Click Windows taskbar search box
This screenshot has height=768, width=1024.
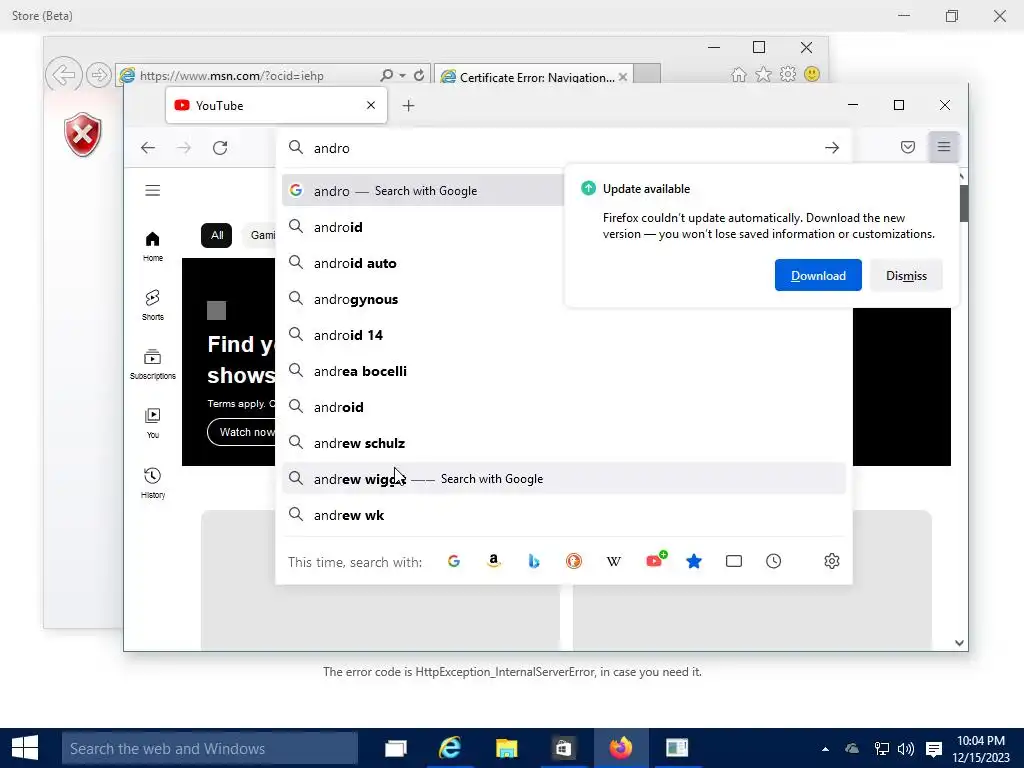(x=210, y=748)
